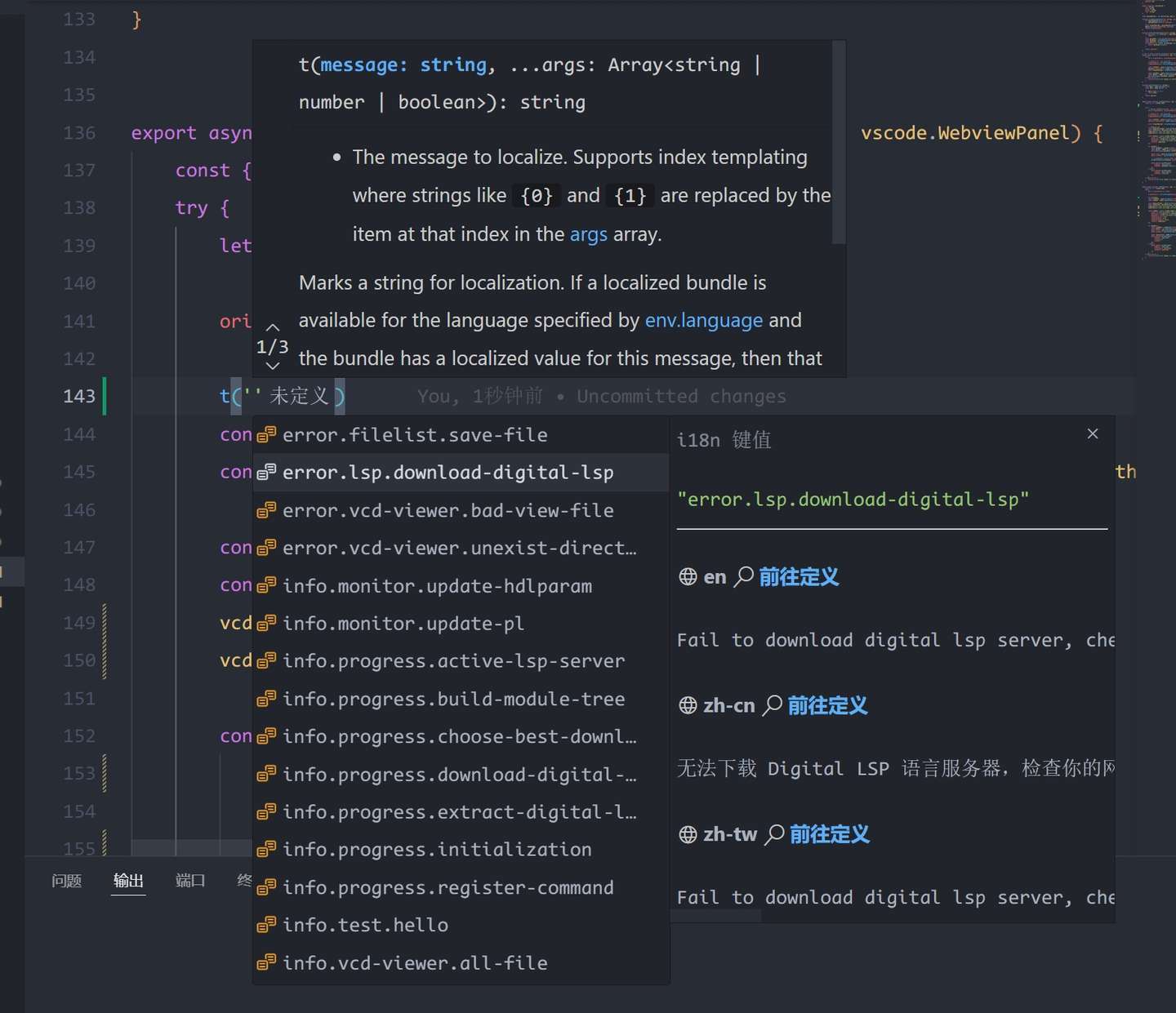Click the down chevron below 1/3 indicator
The image size is (1176, 1013).
point(272,366)
